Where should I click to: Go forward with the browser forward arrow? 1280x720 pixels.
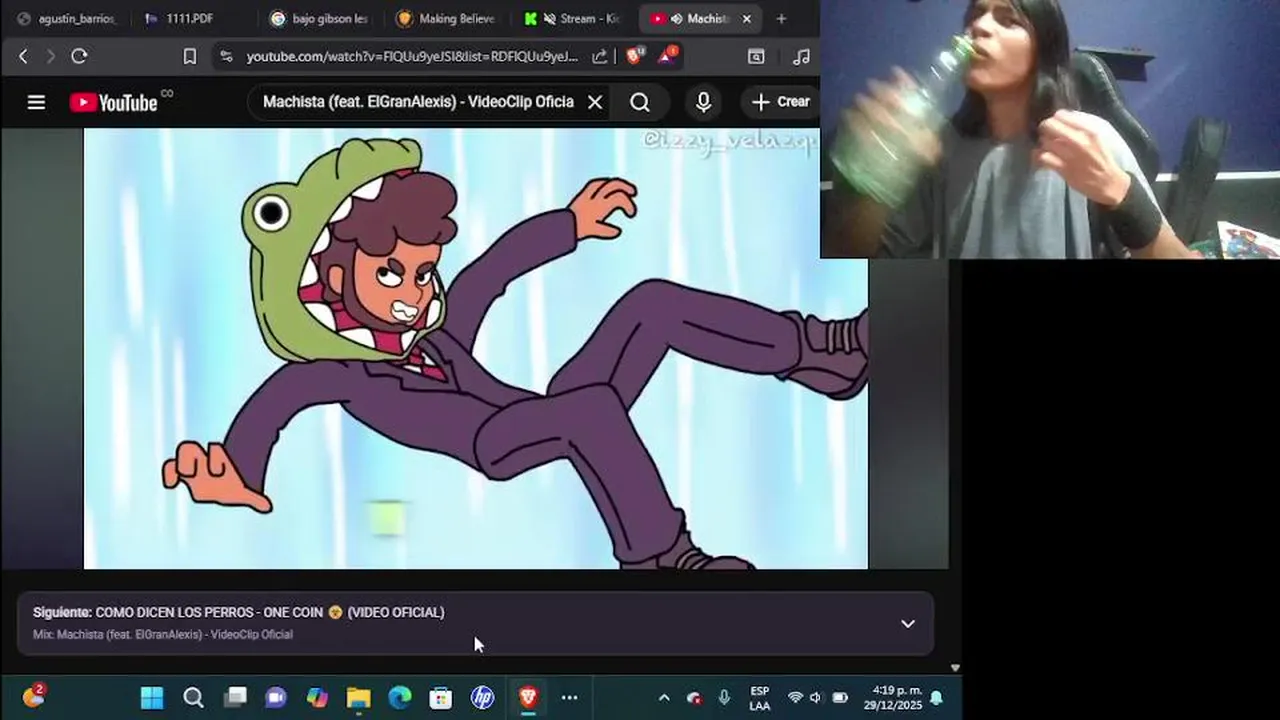[x=50, y=57]
